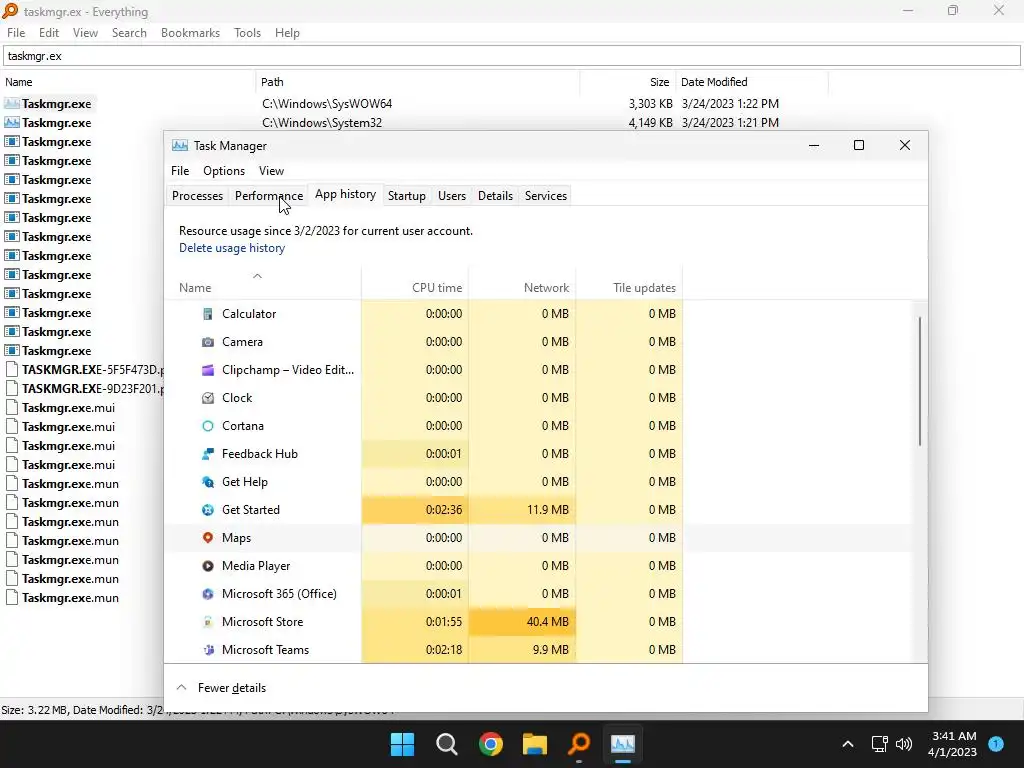This screenshot has width=1024, height=768.
Task: Click the Get Help icon
Action: (208, 482)
